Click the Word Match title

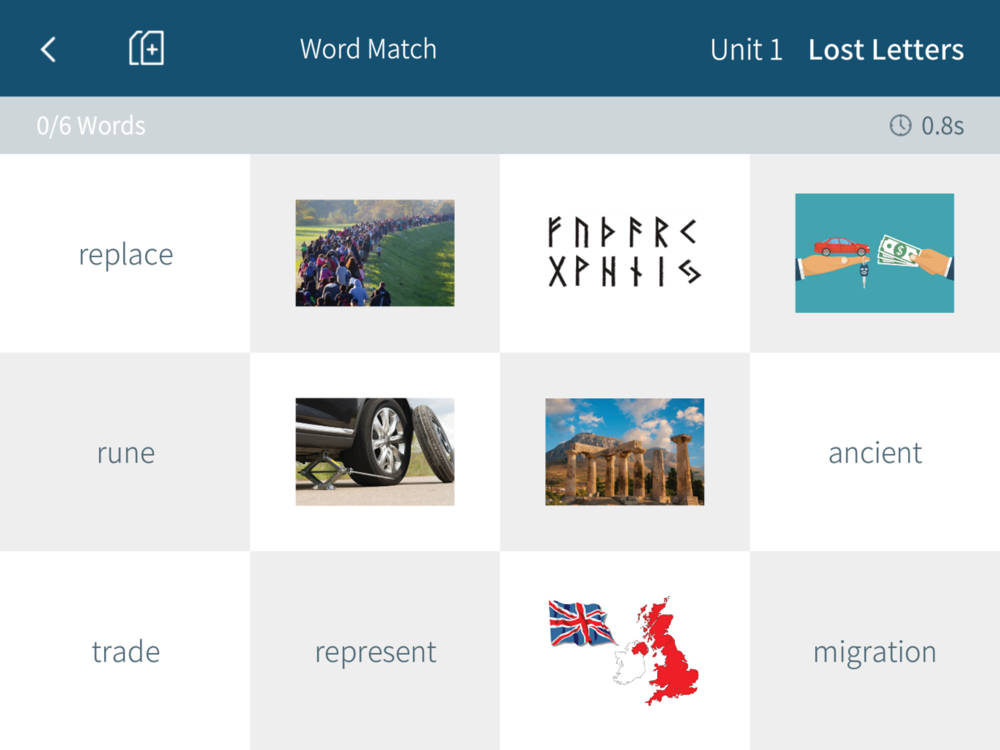pos(369,49)
